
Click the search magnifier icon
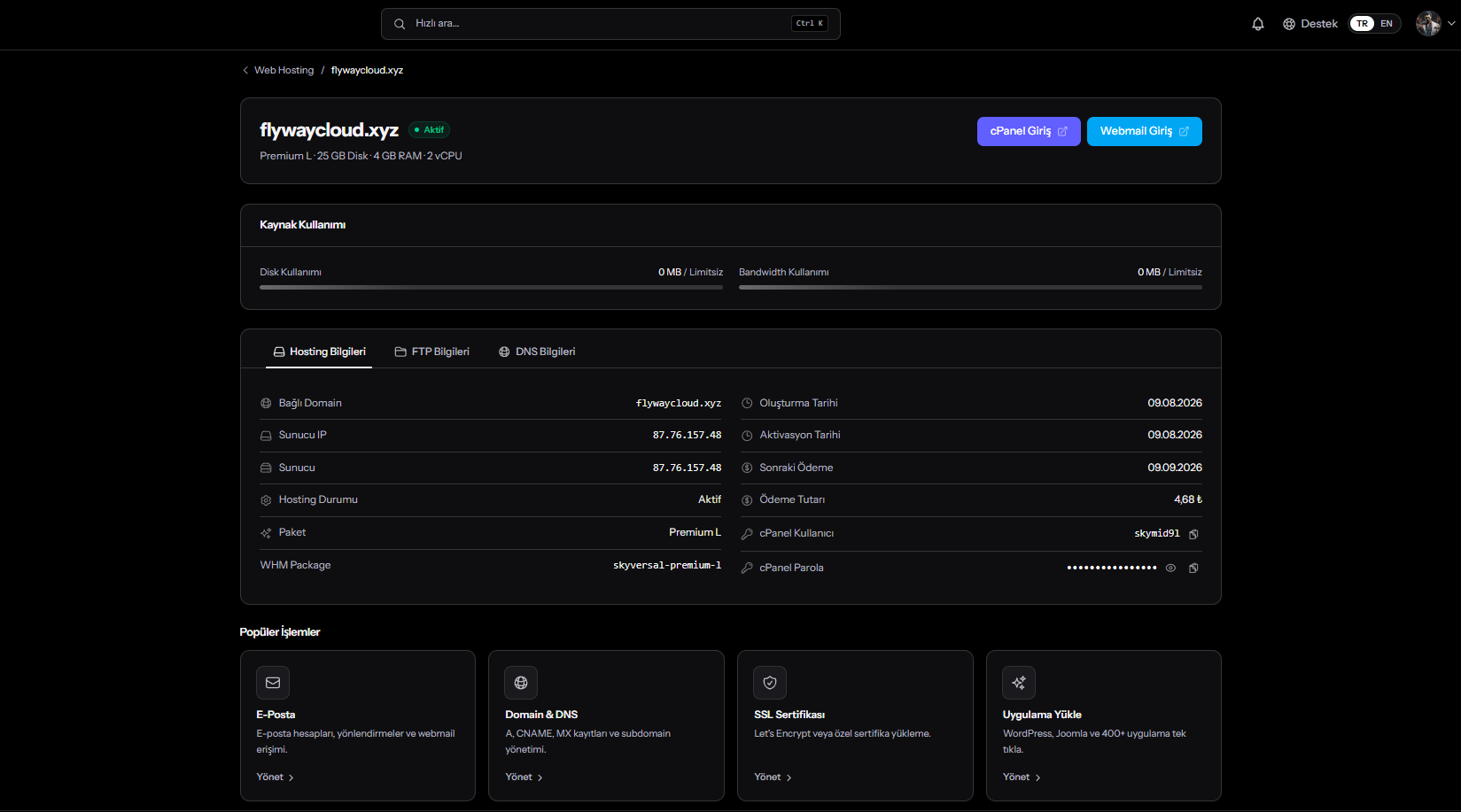coord(400,24)
